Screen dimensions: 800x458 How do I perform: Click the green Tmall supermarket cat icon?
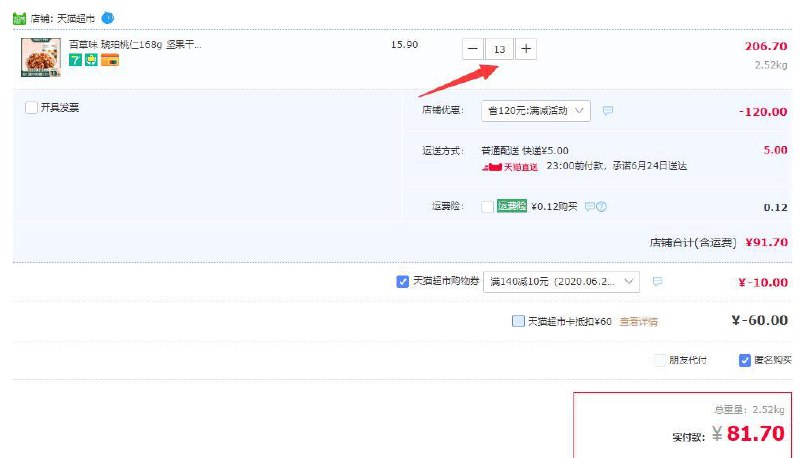pyautogui.click(x=19, y=19)
